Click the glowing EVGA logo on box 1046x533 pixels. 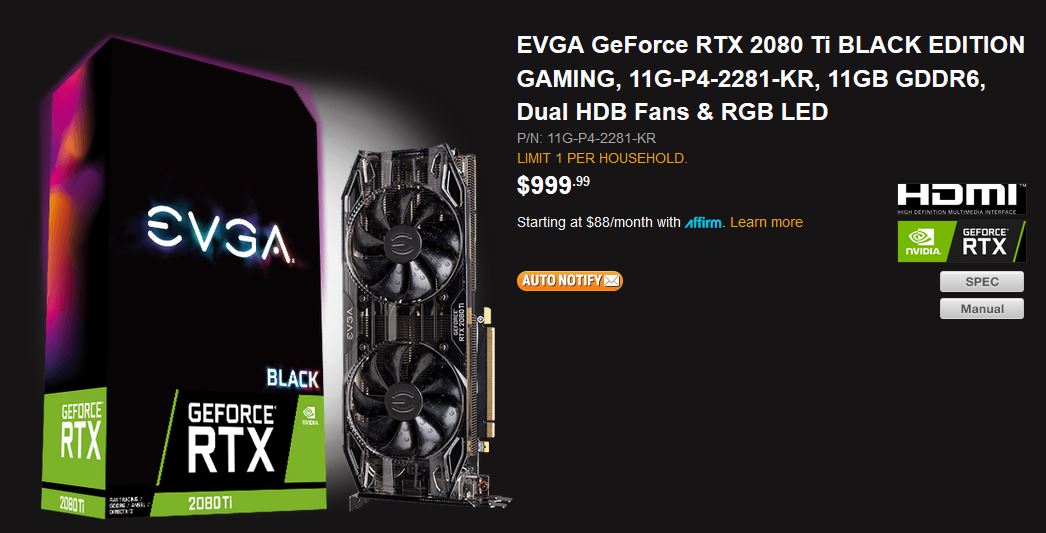pyautogui.click(x=219, y=234)
